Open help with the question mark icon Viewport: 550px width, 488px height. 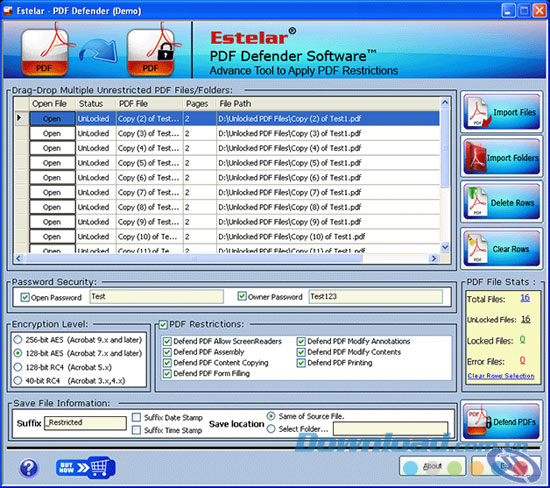[28, 468]
